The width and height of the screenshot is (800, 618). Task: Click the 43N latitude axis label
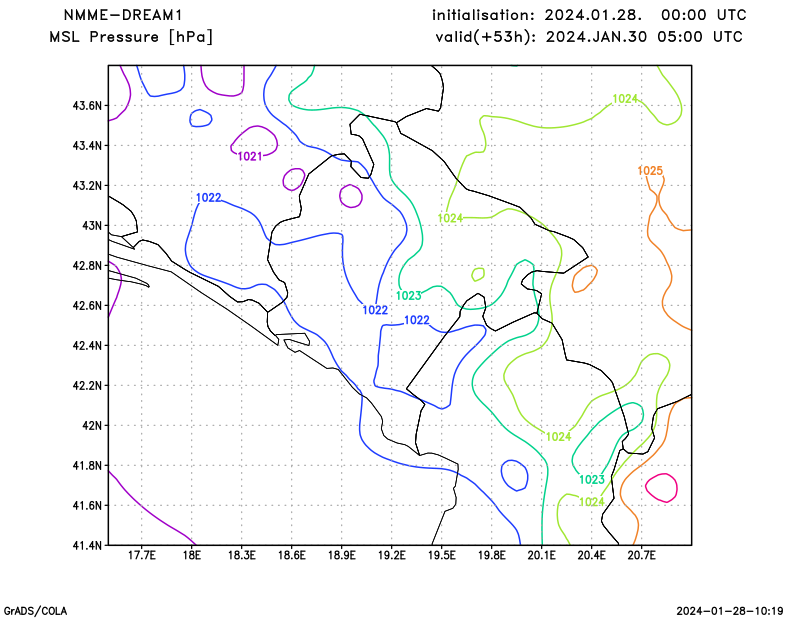92,226
